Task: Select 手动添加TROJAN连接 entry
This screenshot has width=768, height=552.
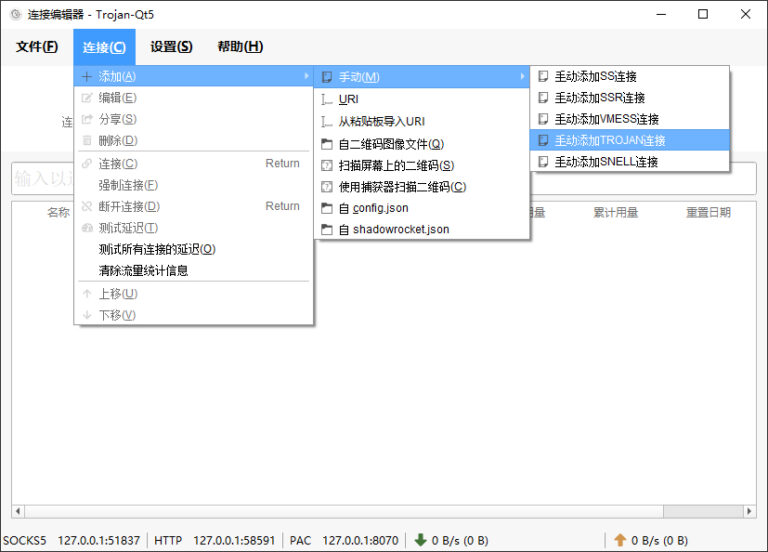Action: point(630,140)
